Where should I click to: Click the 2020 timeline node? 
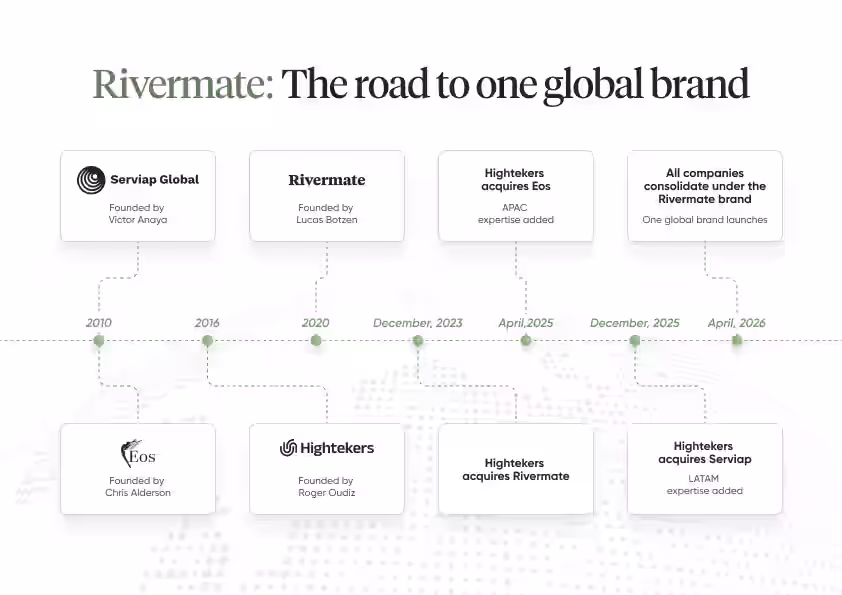(316, 340)
